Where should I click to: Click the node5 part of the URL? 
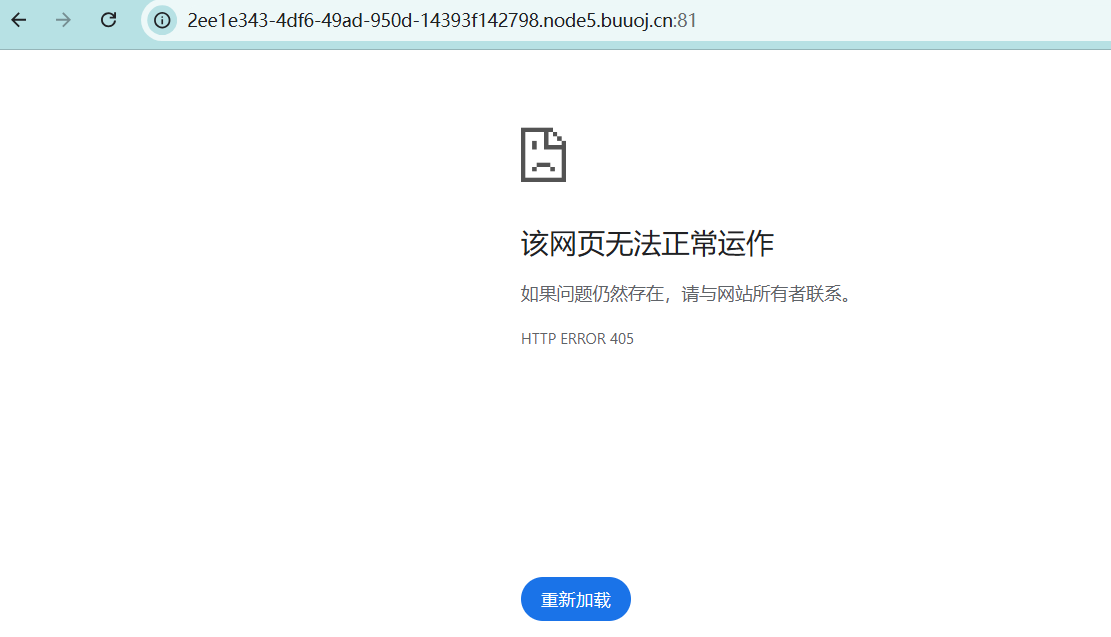[x=571, y=20]
